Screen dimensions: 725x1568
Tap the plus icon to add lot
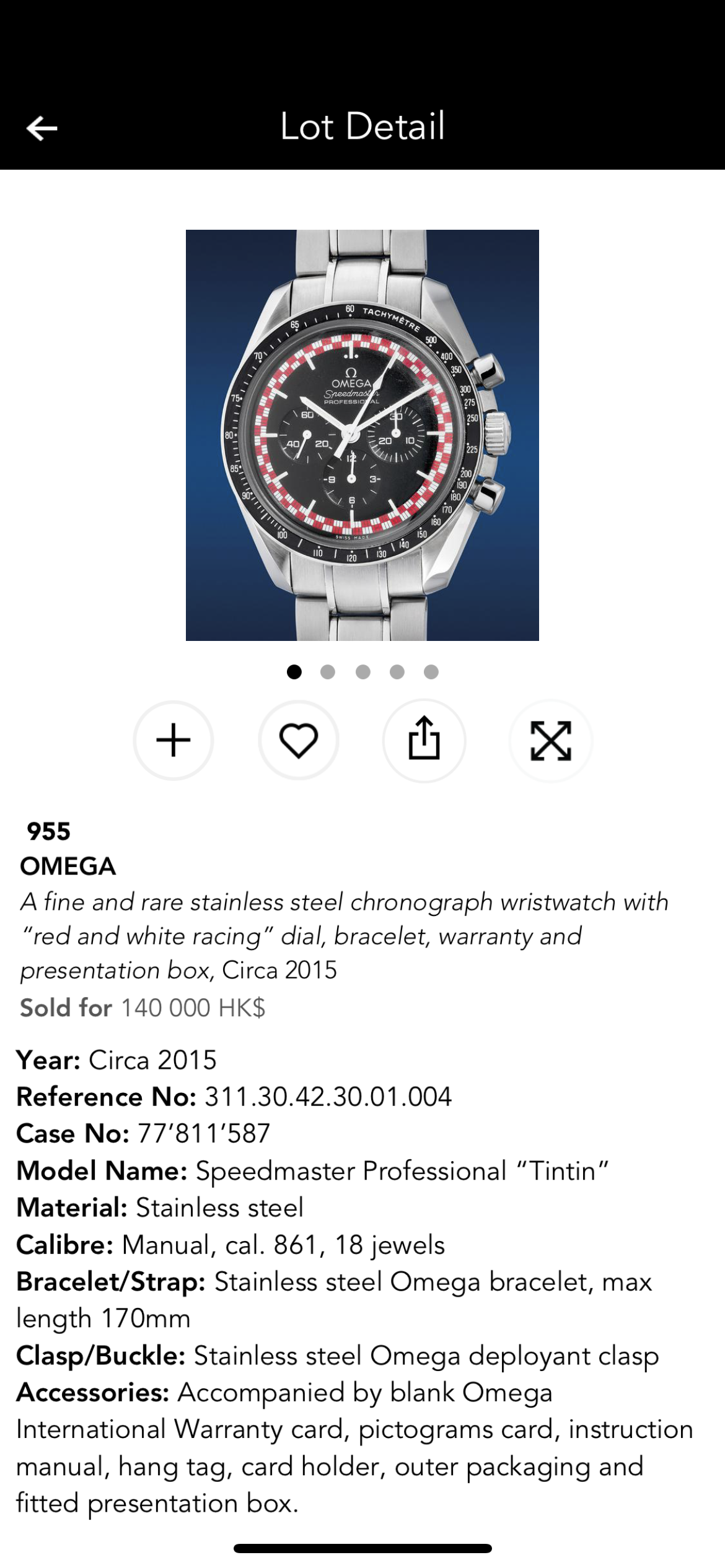tap(174, 740)
